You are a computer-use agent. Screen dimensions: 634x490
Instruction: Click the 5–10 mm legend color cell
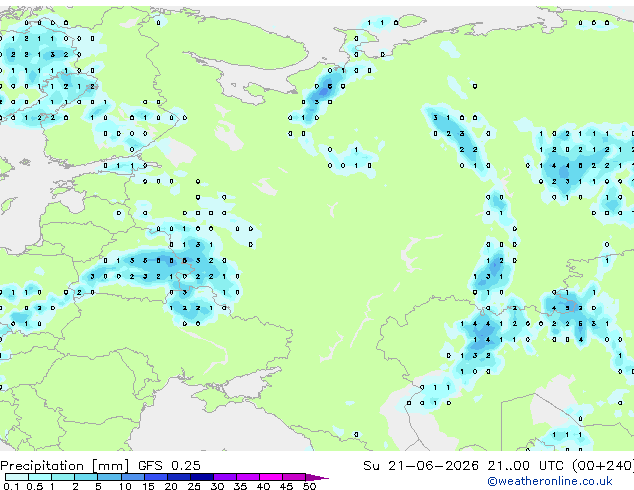pyautogui.click(x=109, y=477)
